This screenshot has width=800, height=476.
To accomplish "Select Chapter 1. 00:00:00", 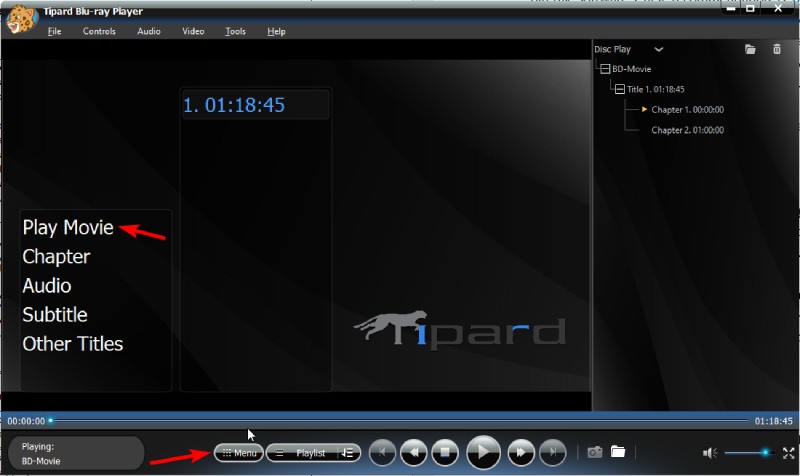I will (x=687, y=110).
